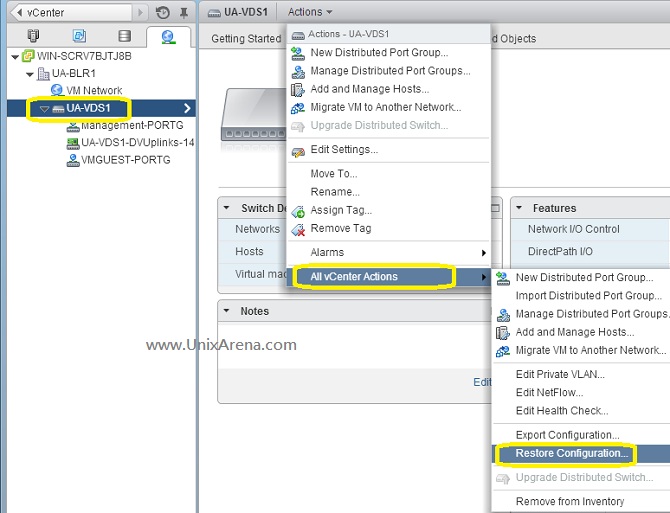Select Add and Manage Hosts in Actions menu

pos(389,89)
